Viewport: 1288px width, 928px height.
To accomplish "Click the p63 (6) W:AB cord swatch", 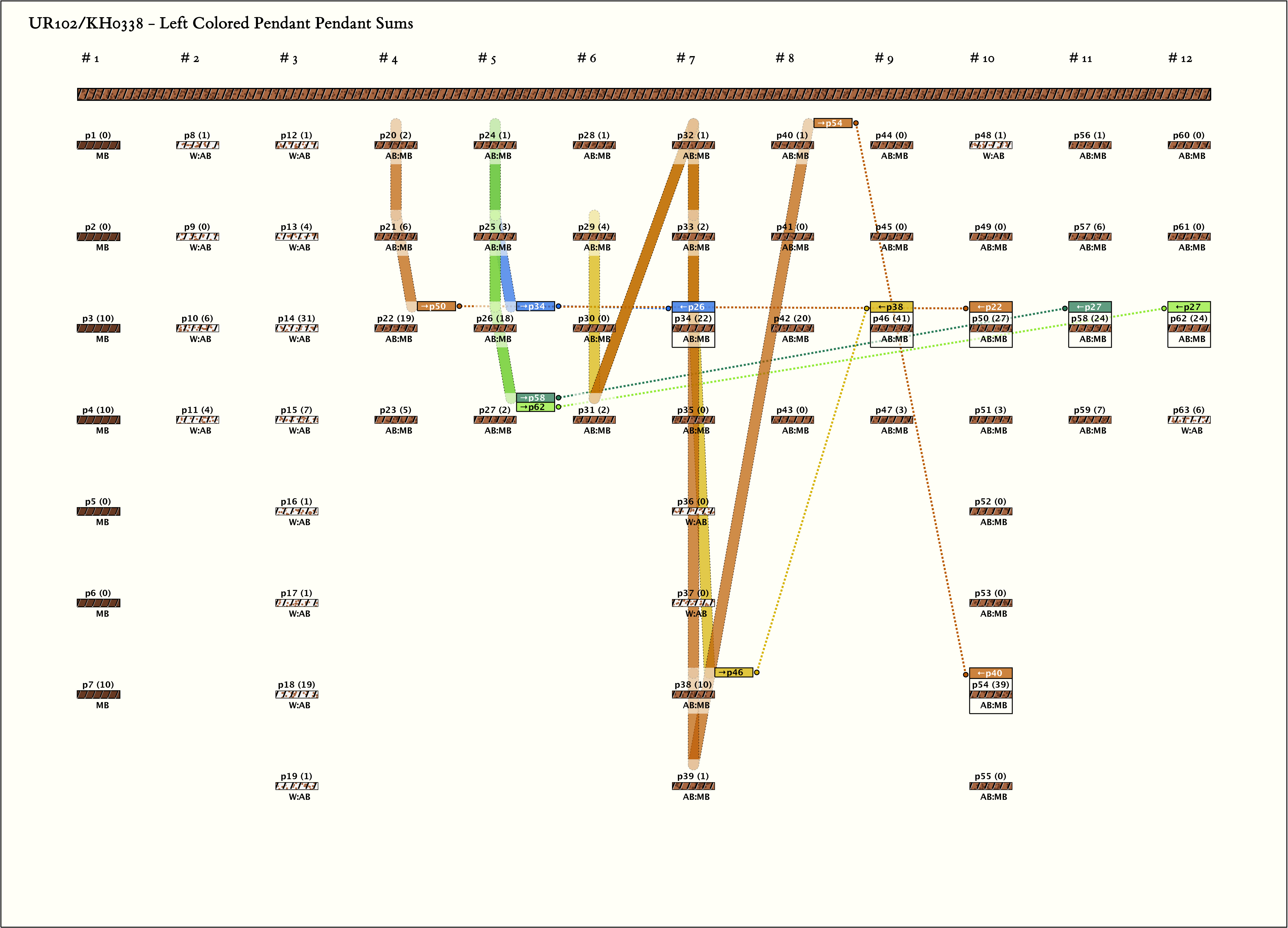I will click(x=1189, y=420).
